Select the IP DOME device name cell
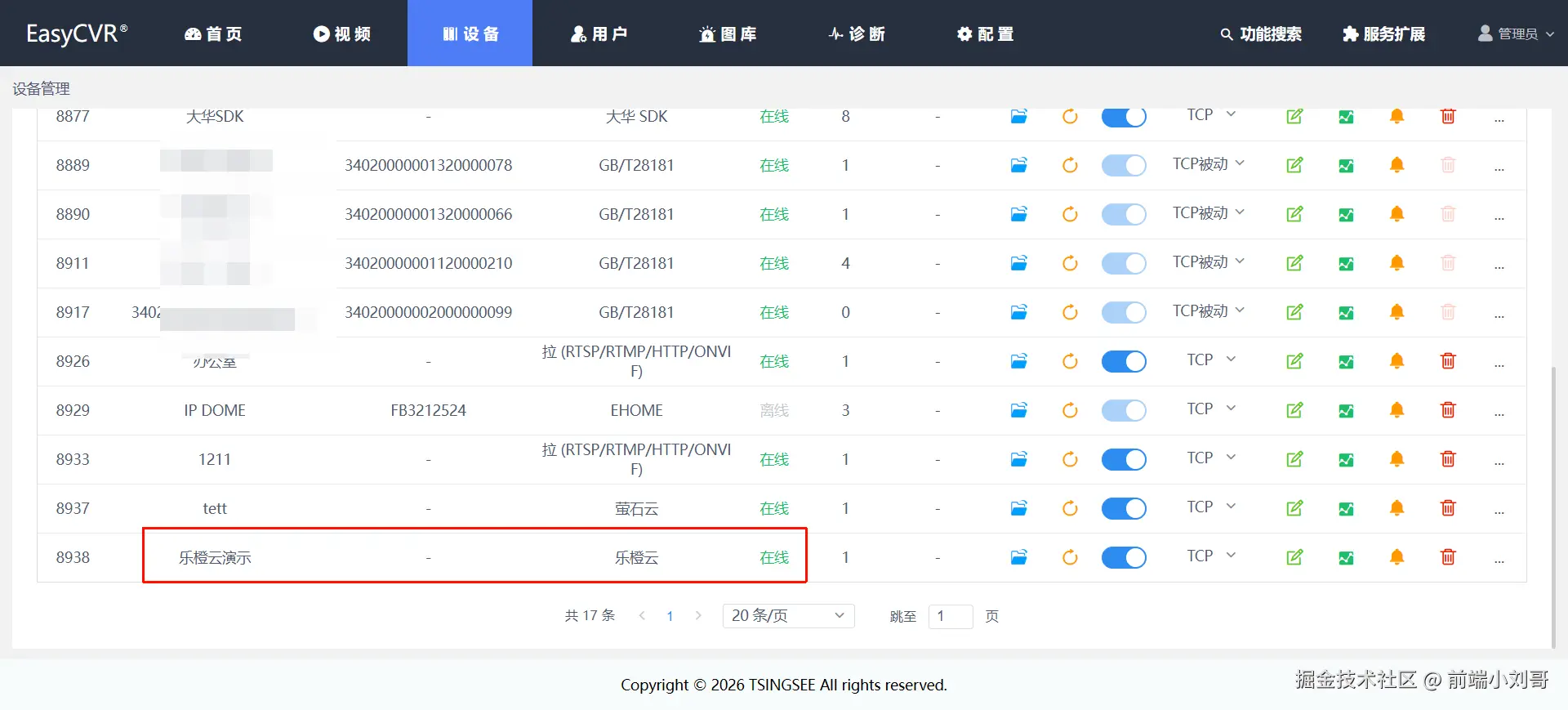Viewport: 1568px width, 710px height. (215, 410)
